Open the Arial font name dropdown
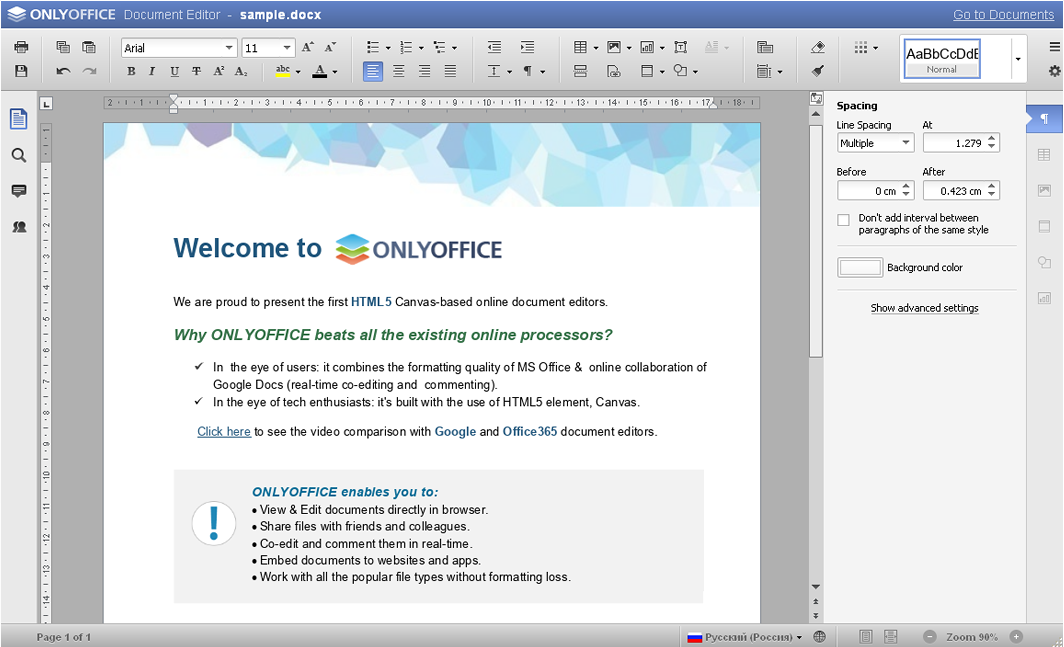Image resolution: width=1064 pixels, height=647 pixels. (x=229, y=48)
